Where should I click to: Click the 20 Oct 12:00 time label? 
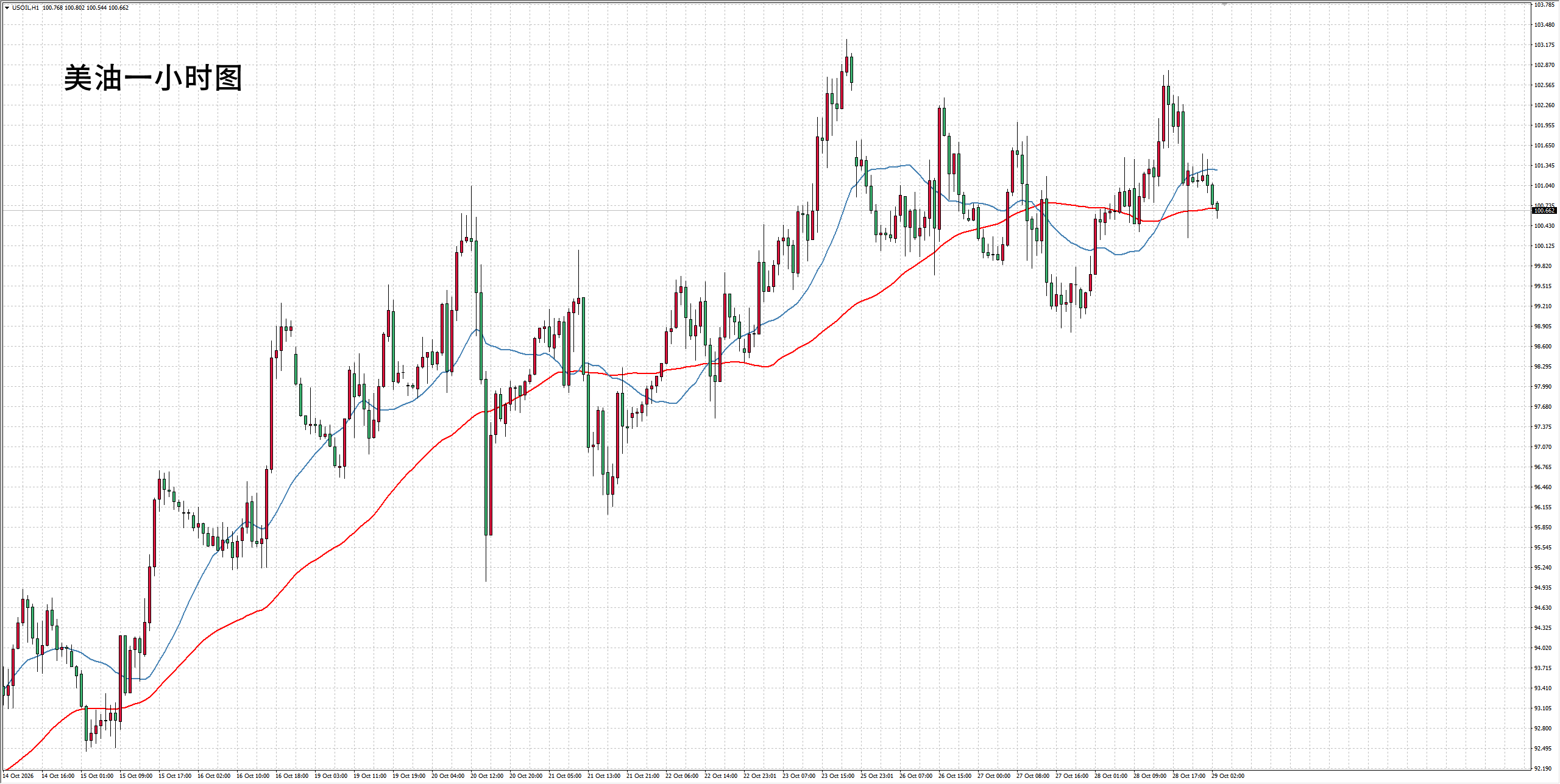[x=487, y=776]
